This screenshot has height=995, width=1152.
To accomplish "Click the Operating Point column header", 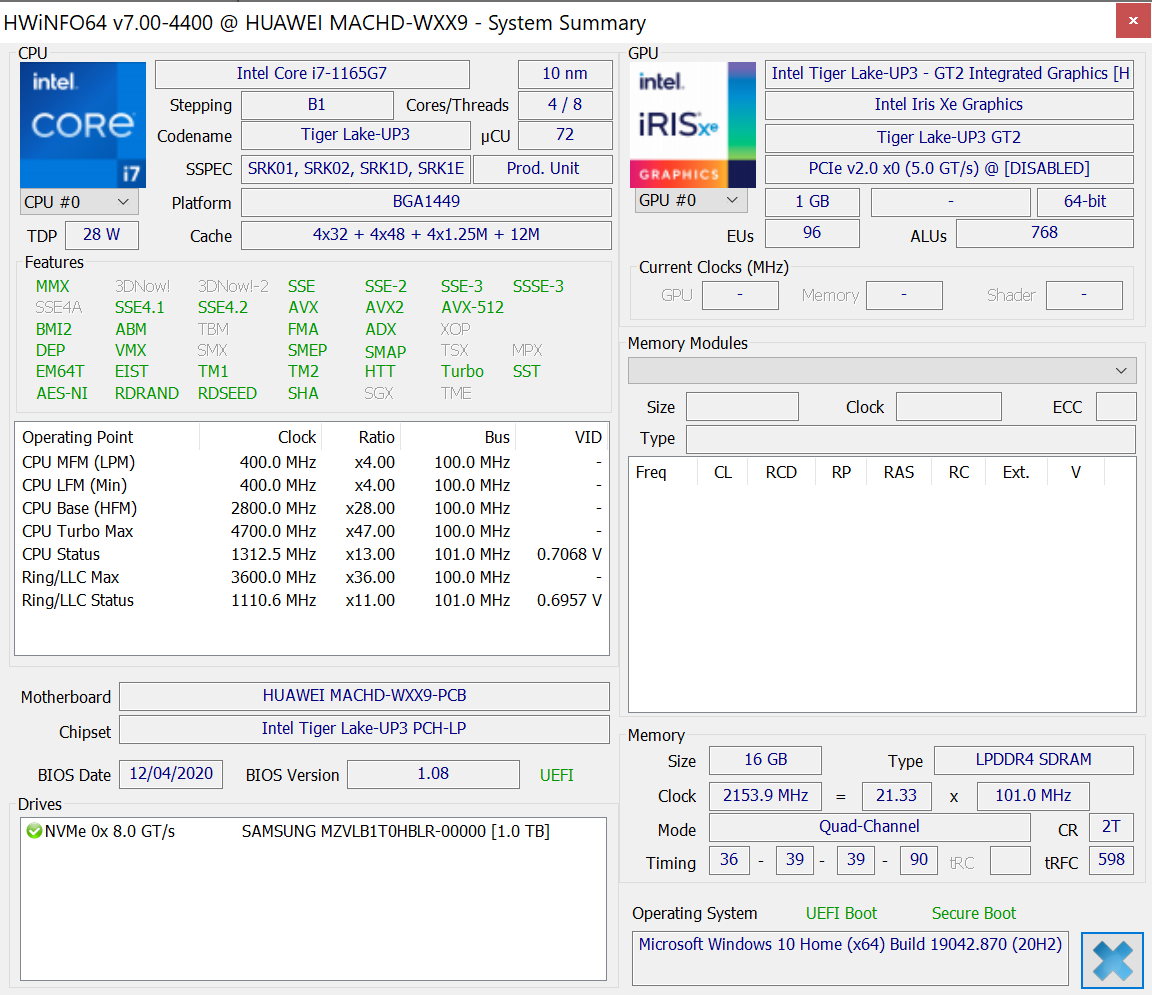I will pos(107,437).
